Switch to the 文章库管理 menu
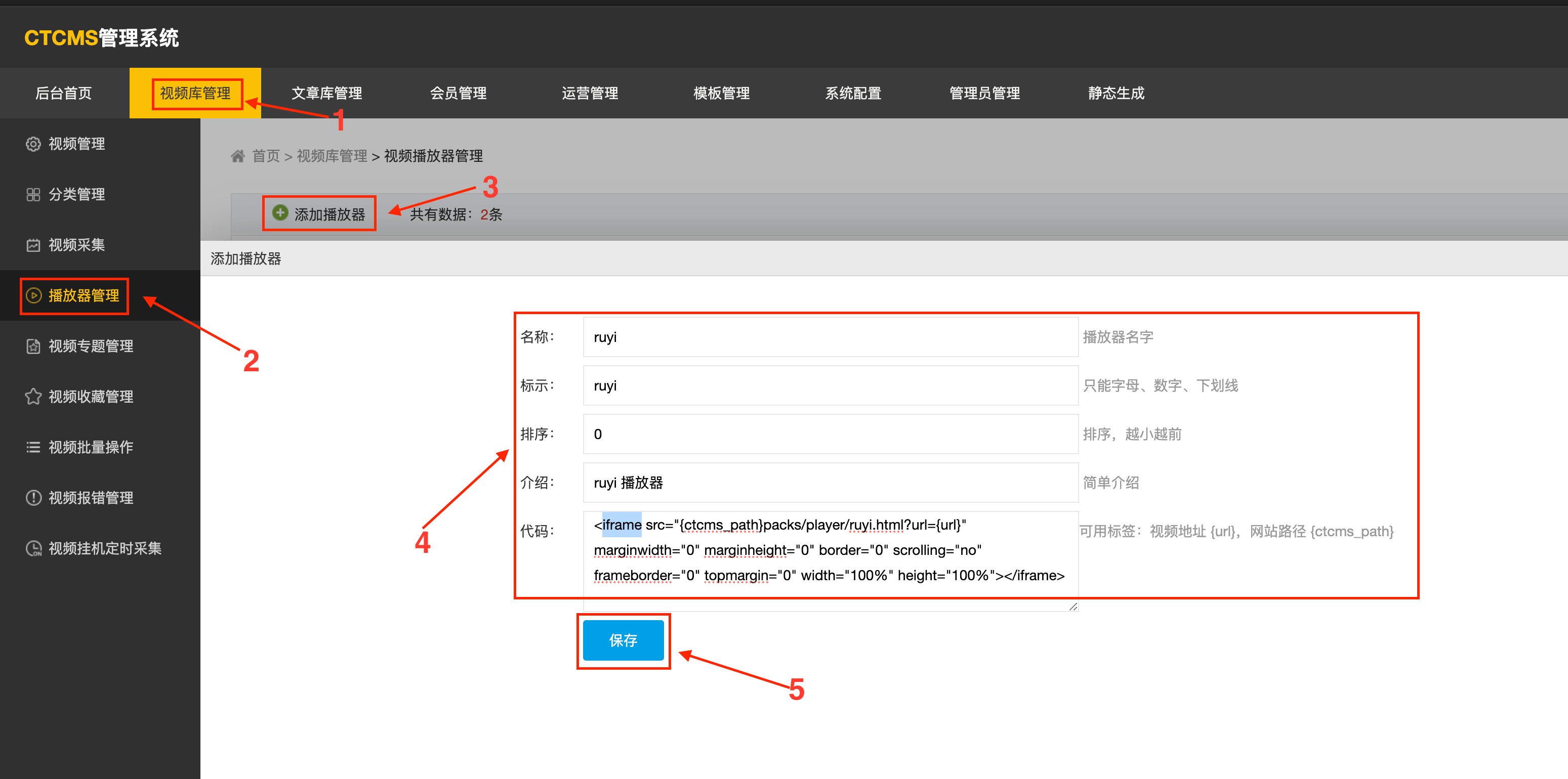This screenshot has height=779, width=1568. tap(326, 93)
